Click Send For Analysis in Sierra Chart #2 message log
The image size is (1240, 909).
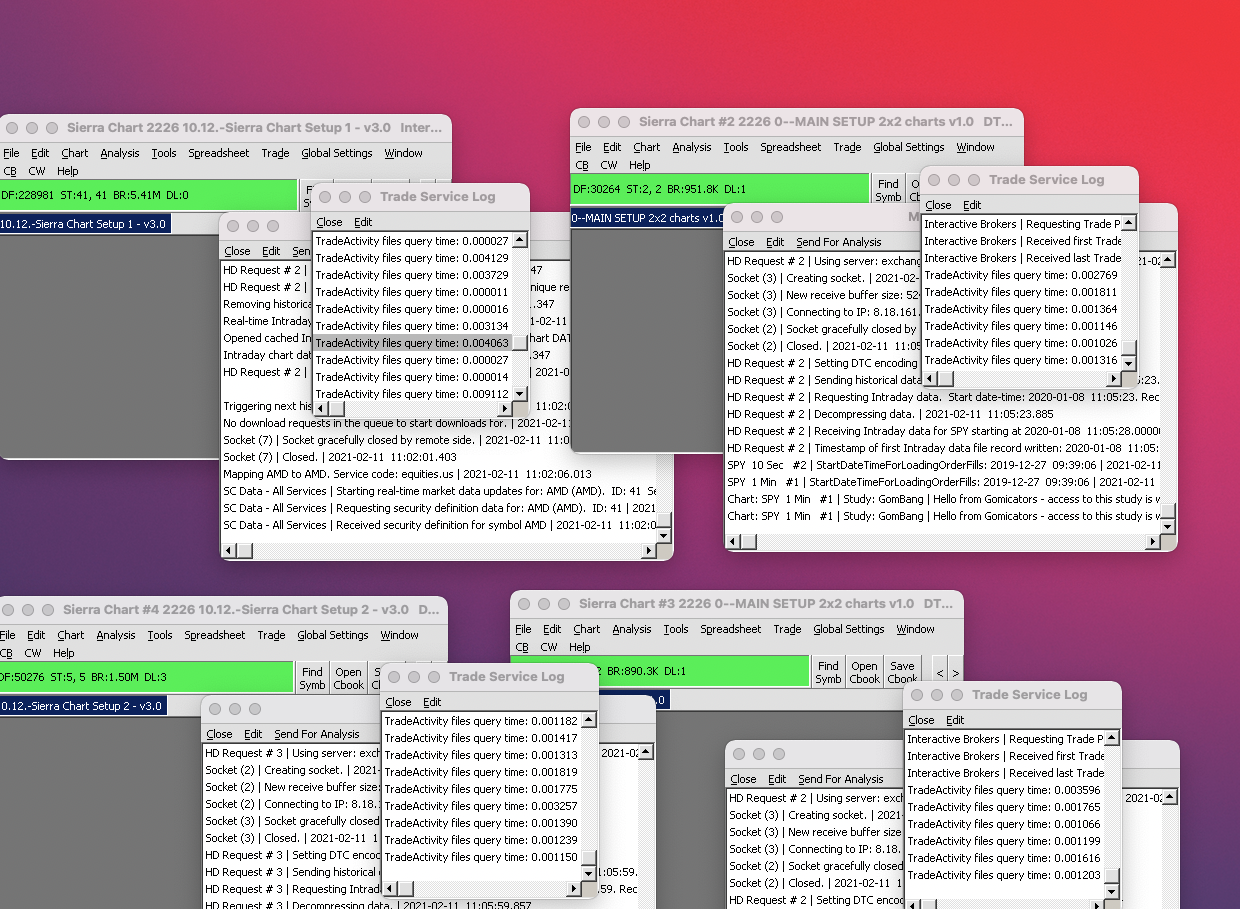tap(839, 242)
